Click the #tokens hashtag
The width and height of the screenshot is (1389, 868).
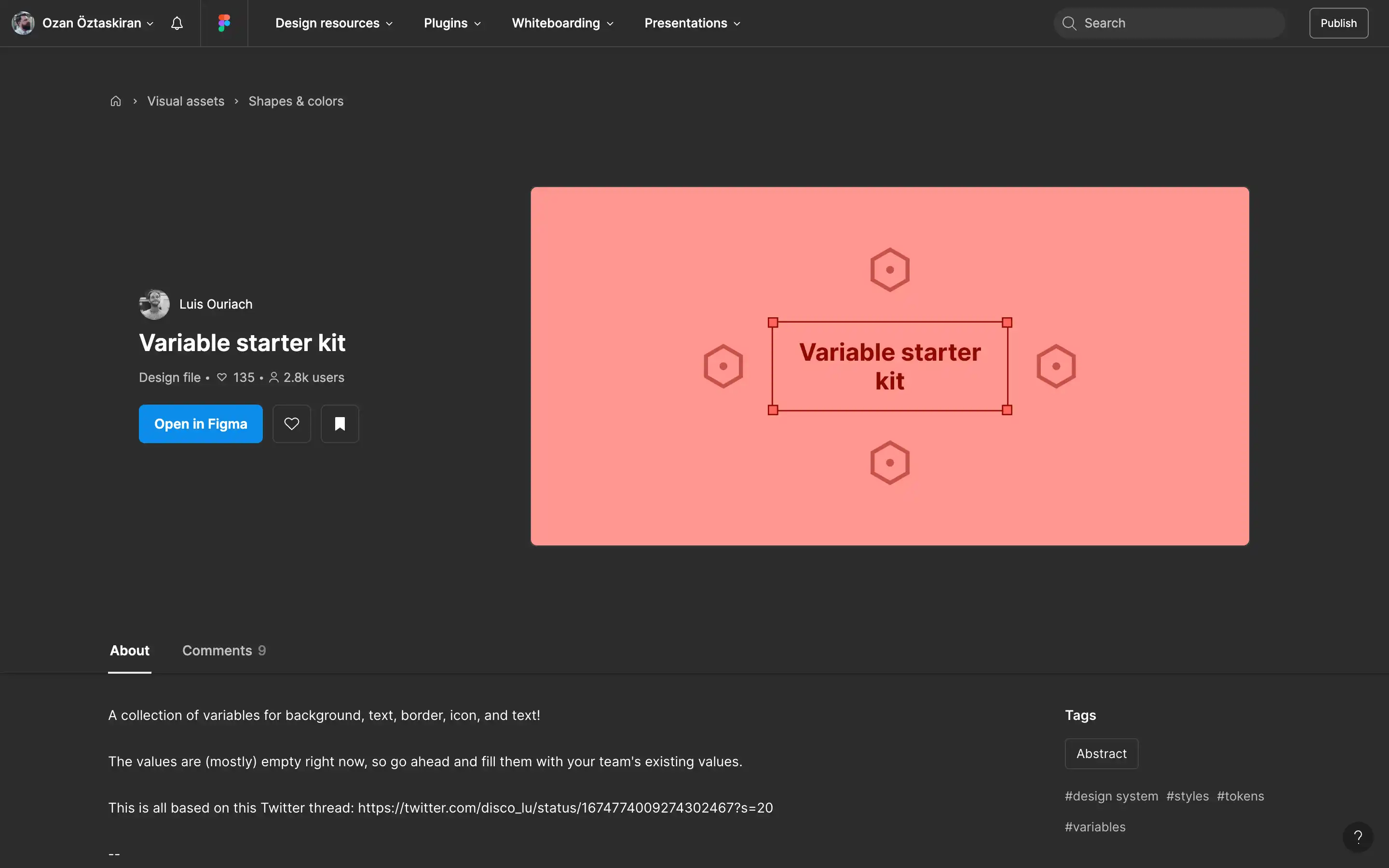(1240, 796)
